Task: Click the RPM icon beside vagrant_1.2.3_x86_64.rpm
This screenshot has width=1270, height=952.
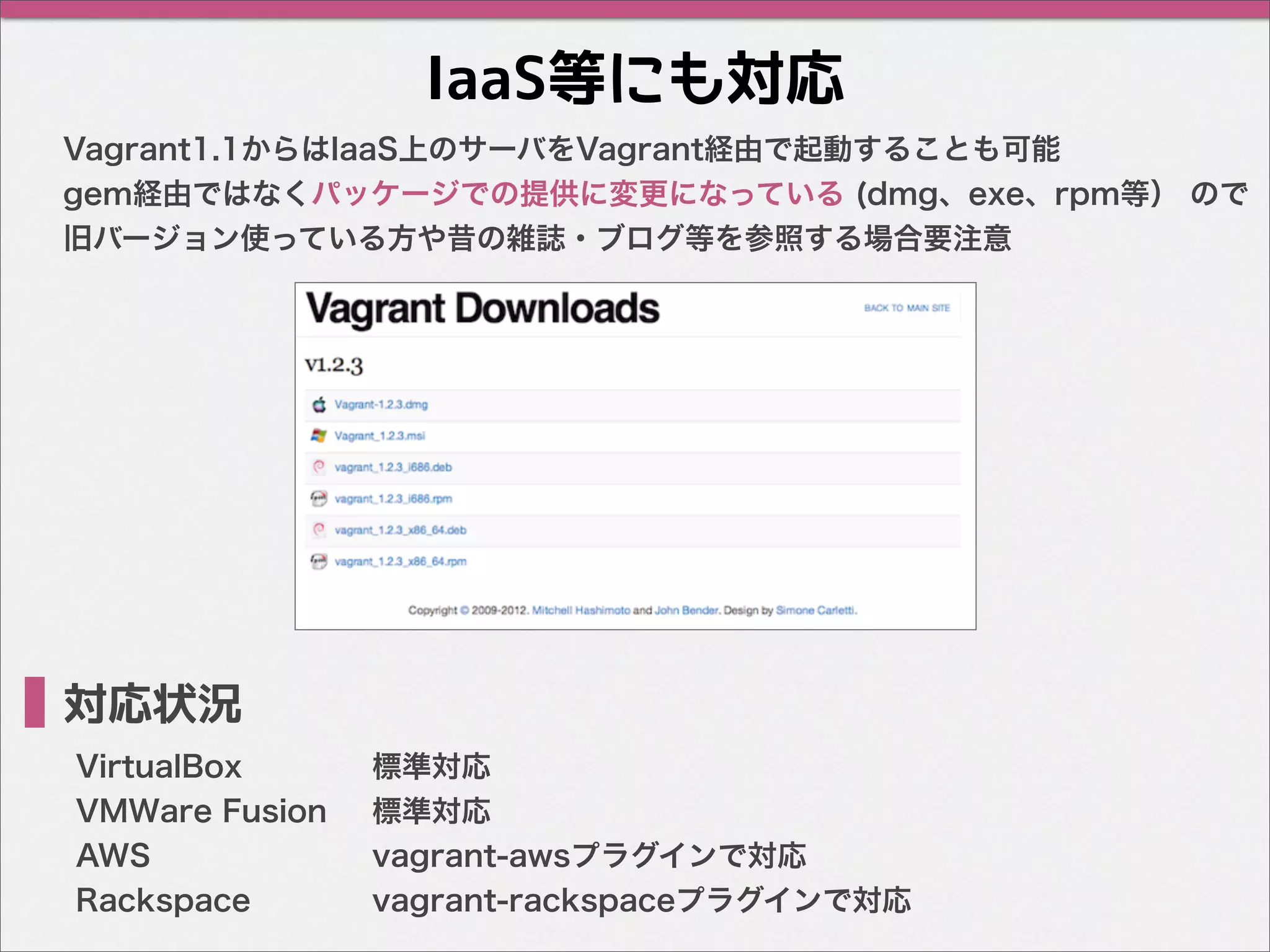Action: [x=319, y=562]
